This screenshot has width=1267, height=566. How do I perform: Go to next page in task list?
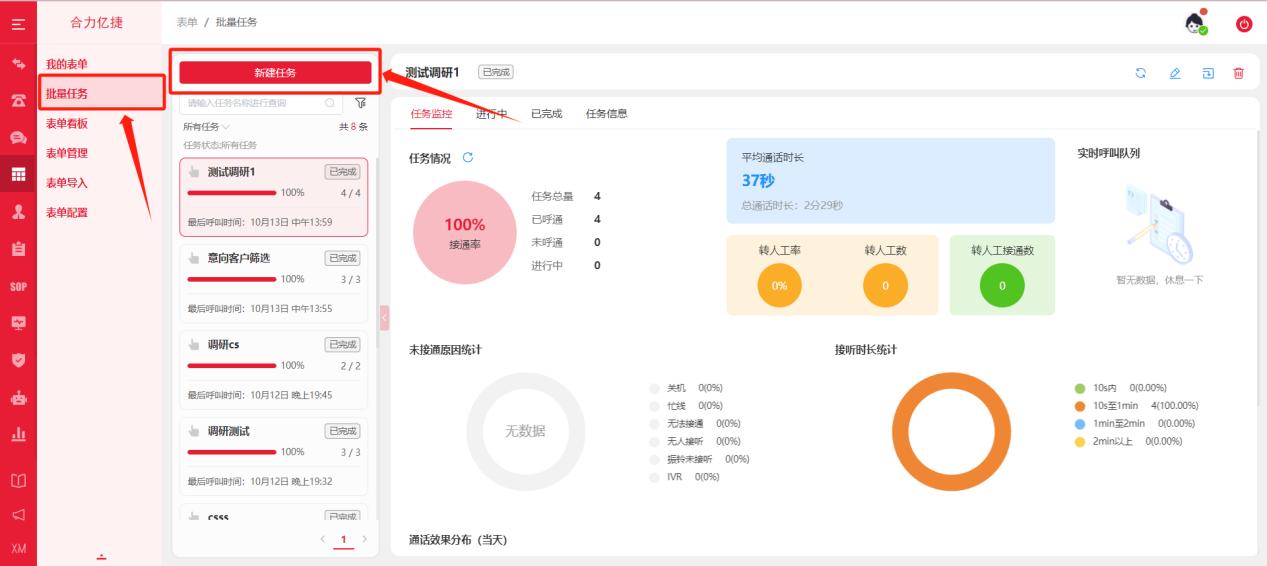click(x=364, y=540)
